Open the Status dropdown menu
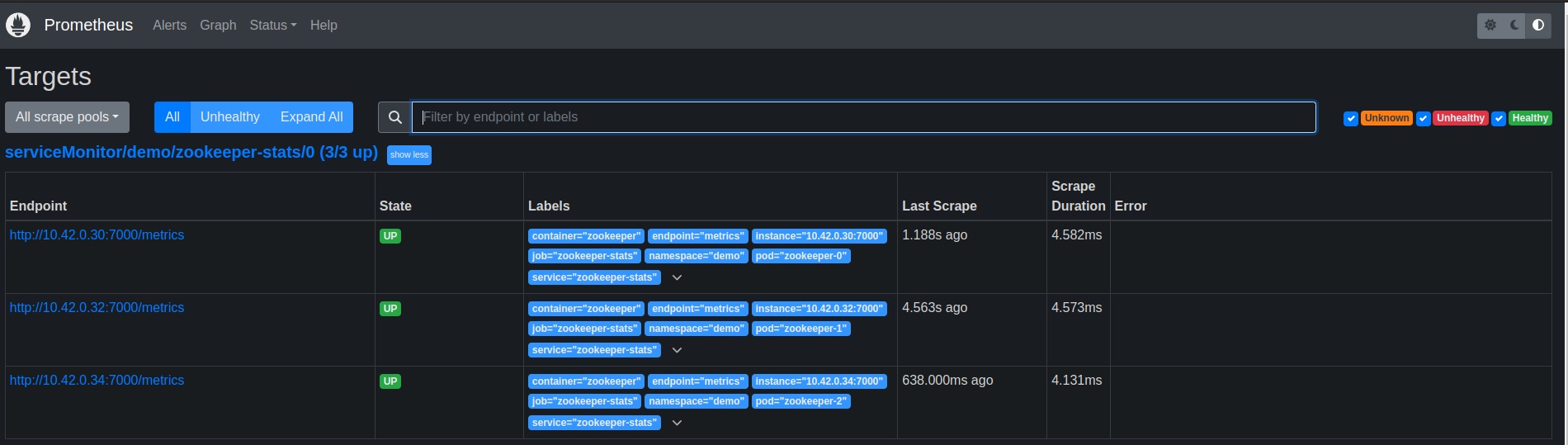 [272, 25]
